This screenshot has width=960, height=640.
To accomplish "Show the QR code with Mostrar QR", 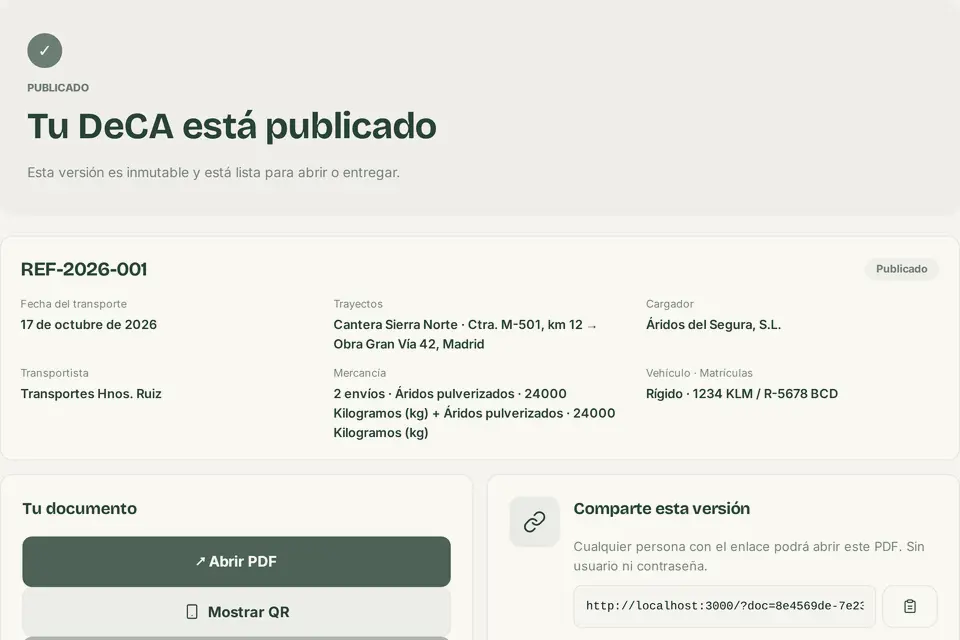I will (x=236, y=612).
